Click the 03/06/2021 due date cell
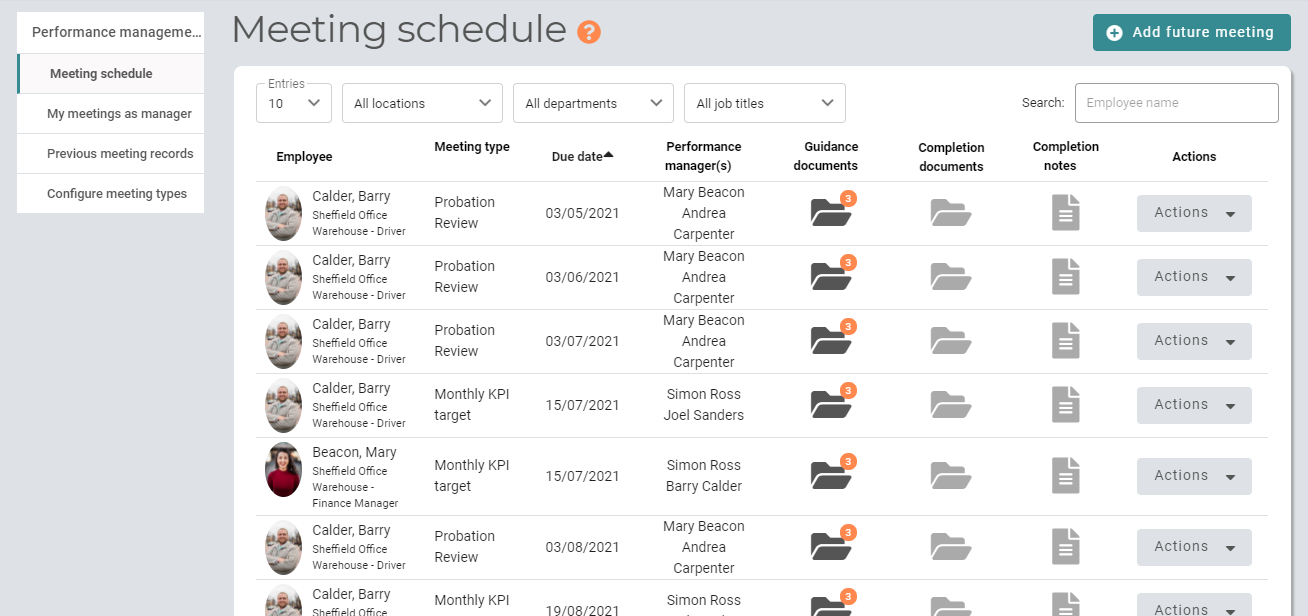The image size is (1308, 616). point(582,277)
